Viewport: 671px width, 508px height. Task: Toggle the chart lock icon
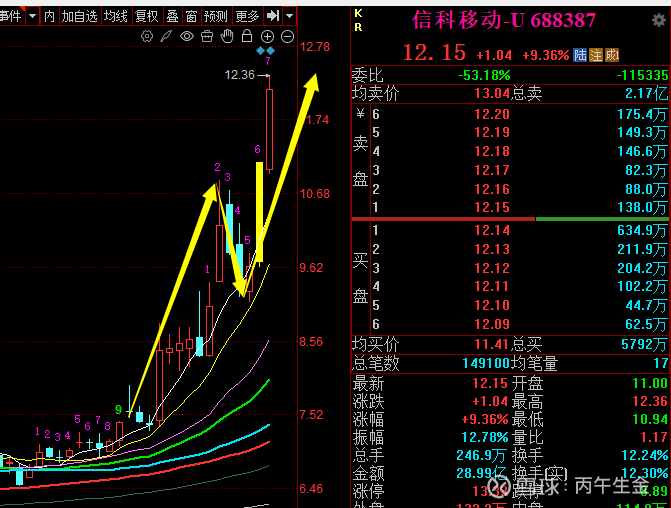pyautogui.click(x=247, y=36)
